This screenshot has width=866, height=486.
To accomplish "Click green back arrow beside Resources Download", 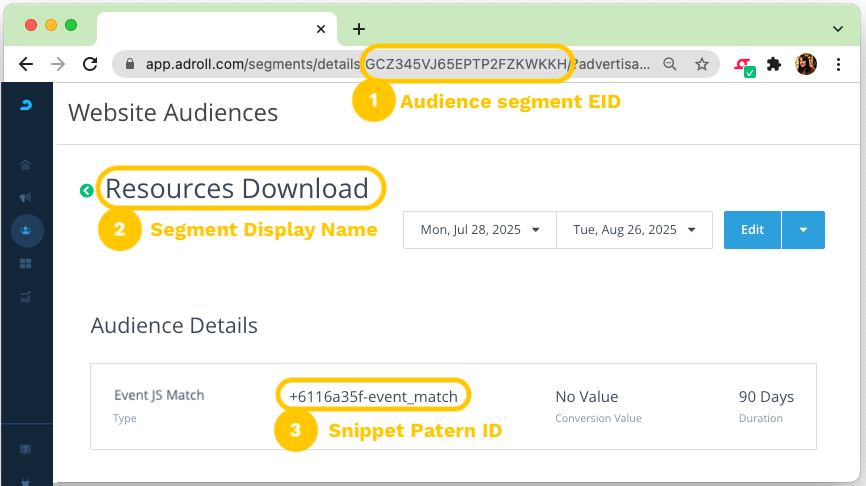I will click(87, 190).
